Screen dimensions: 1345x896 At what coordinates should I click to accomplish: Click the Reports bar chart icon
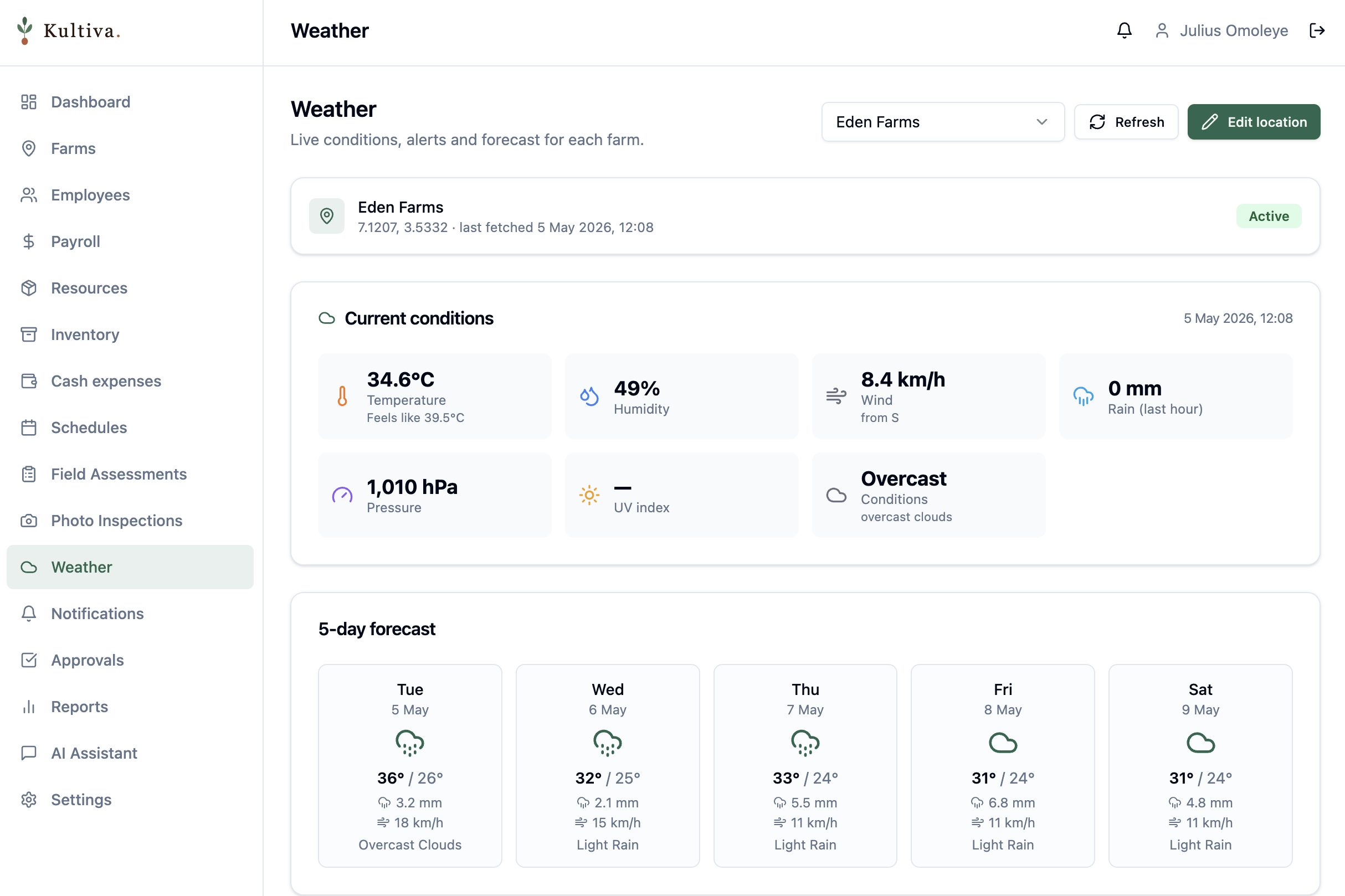point(29,707)
